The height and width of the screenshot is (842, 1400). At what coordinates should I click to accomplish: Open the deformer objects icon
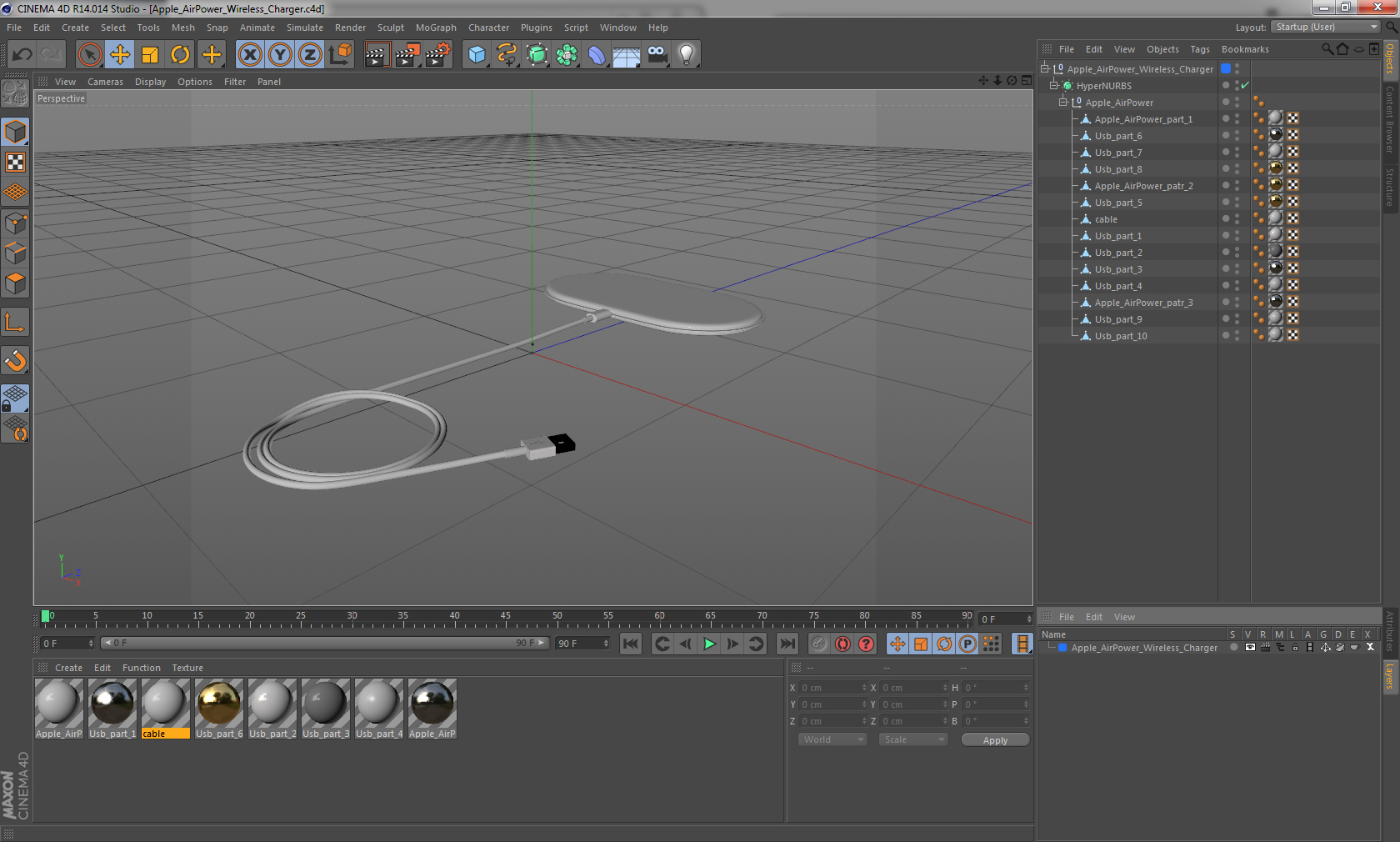(x=597, y=55)
